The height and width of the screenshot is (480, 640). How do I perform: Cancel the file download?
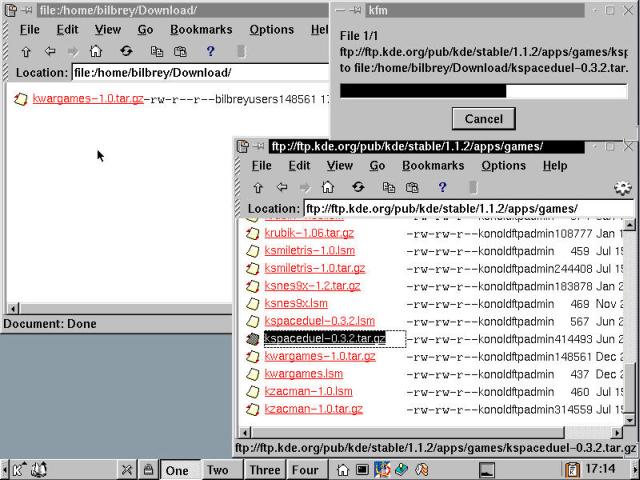pos(484,118)
